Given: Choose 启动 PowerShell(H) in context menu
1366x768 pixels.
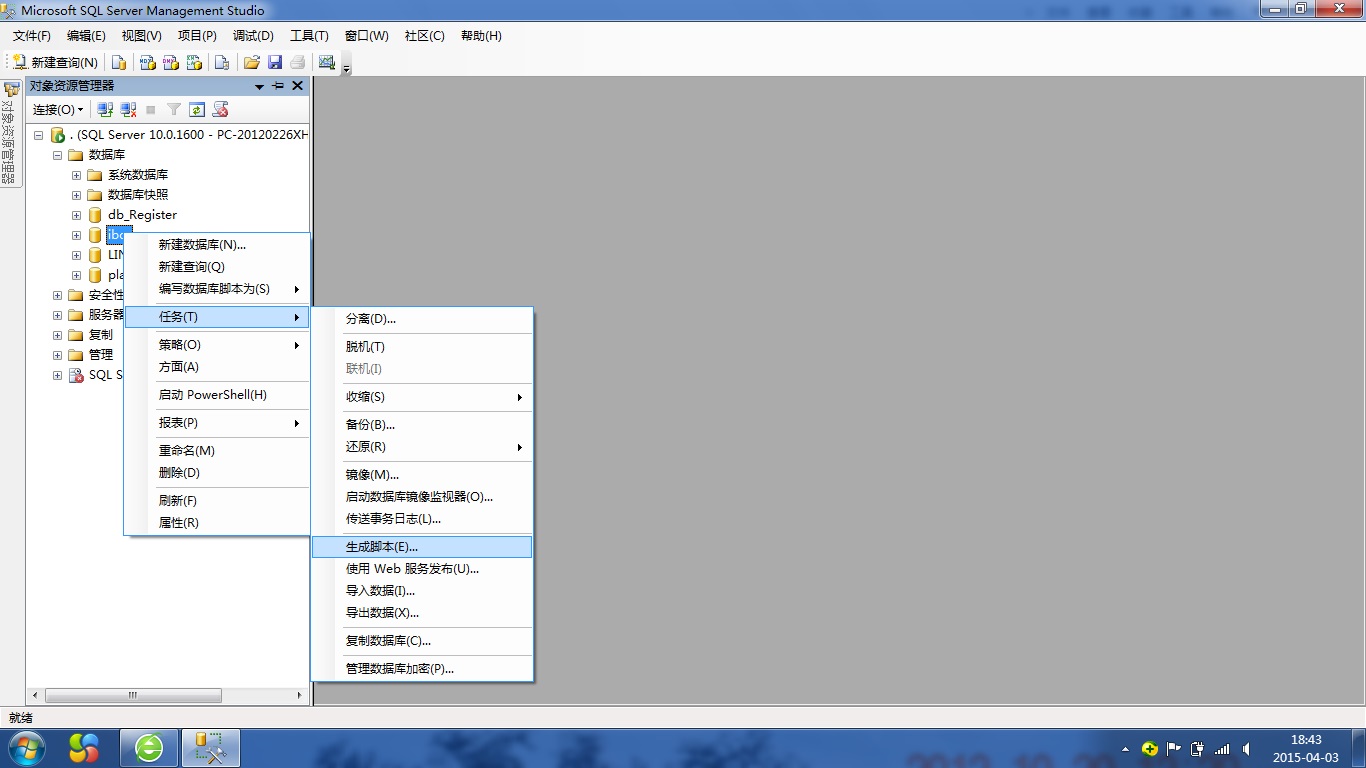Looking at the screenshot, I should (x=217, y=395).
